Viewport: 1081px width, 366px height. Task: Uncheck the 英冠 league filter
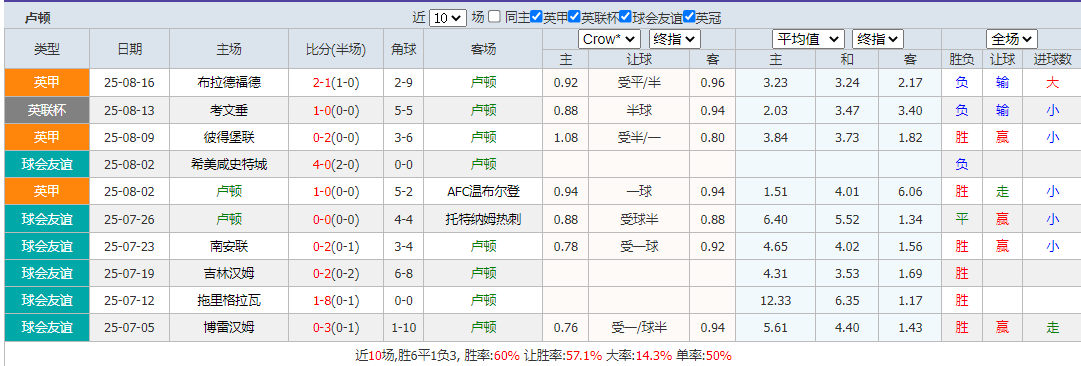[x=688, y=17]
